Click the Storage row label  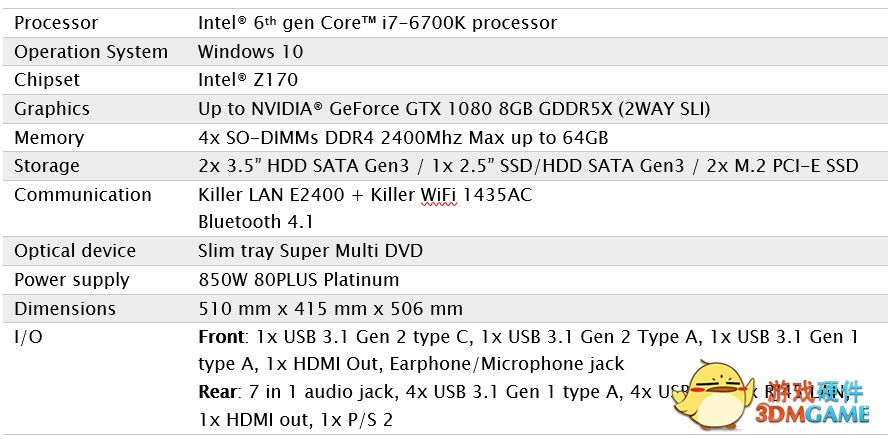pos(47,166)
